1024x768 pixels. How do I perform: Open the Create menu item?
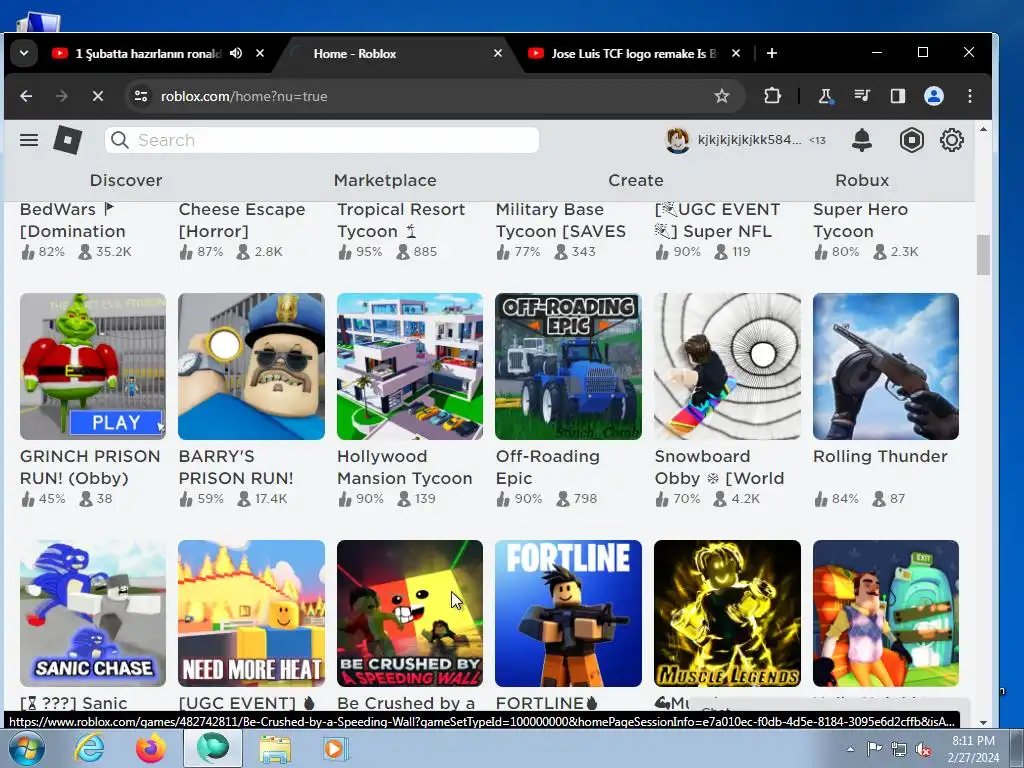click(x=635, y=180)
